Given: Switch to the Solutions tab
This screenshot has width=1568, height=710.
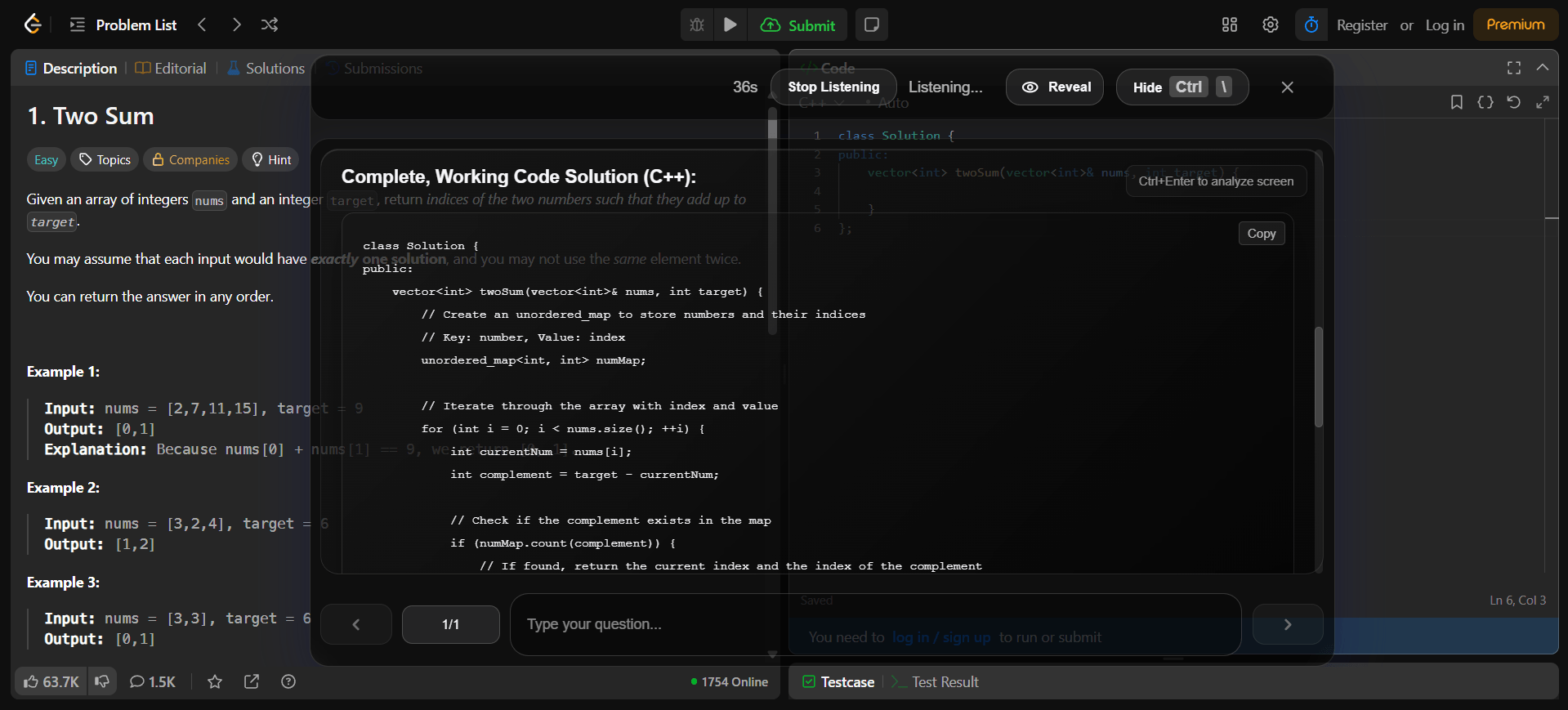Looking at the screenshot, I should click(266, 69).
